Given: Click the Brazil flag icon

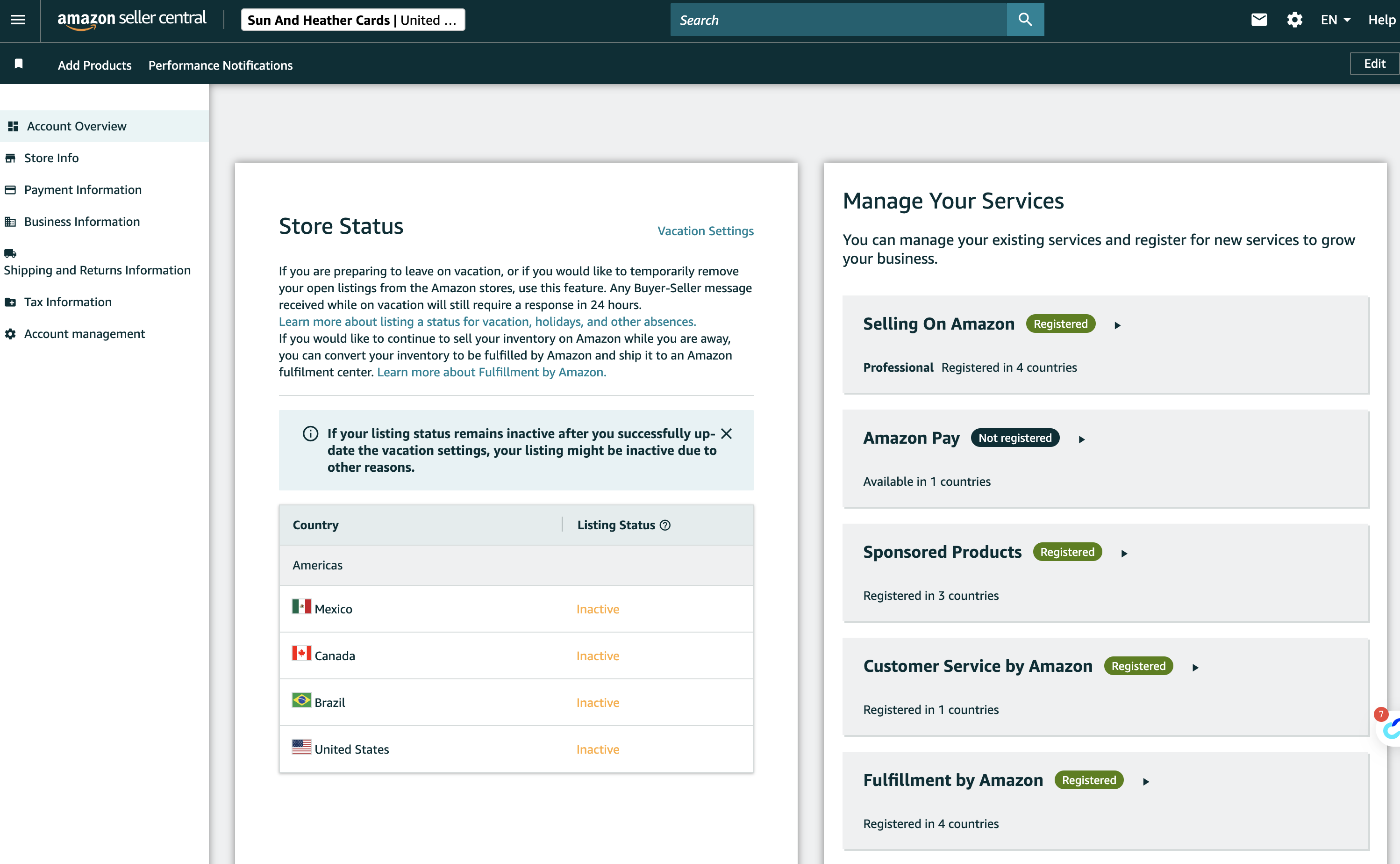Looking at the screenshot, I should coord(301,700).
